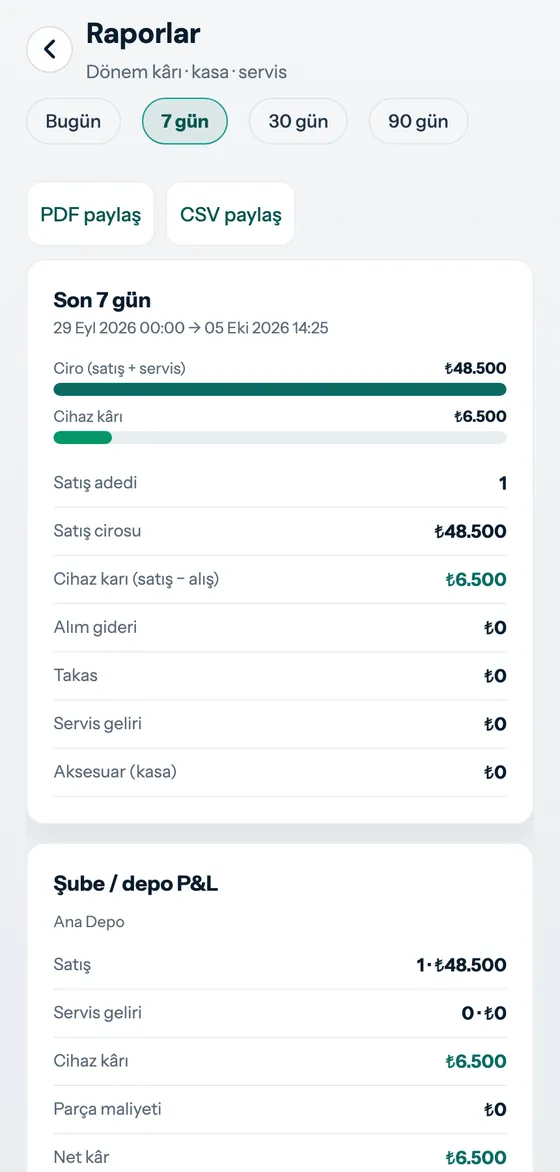Switch to the 30 gün filter
The width and height of the screenshot is (560, 1172).
(x=298, y=121)
